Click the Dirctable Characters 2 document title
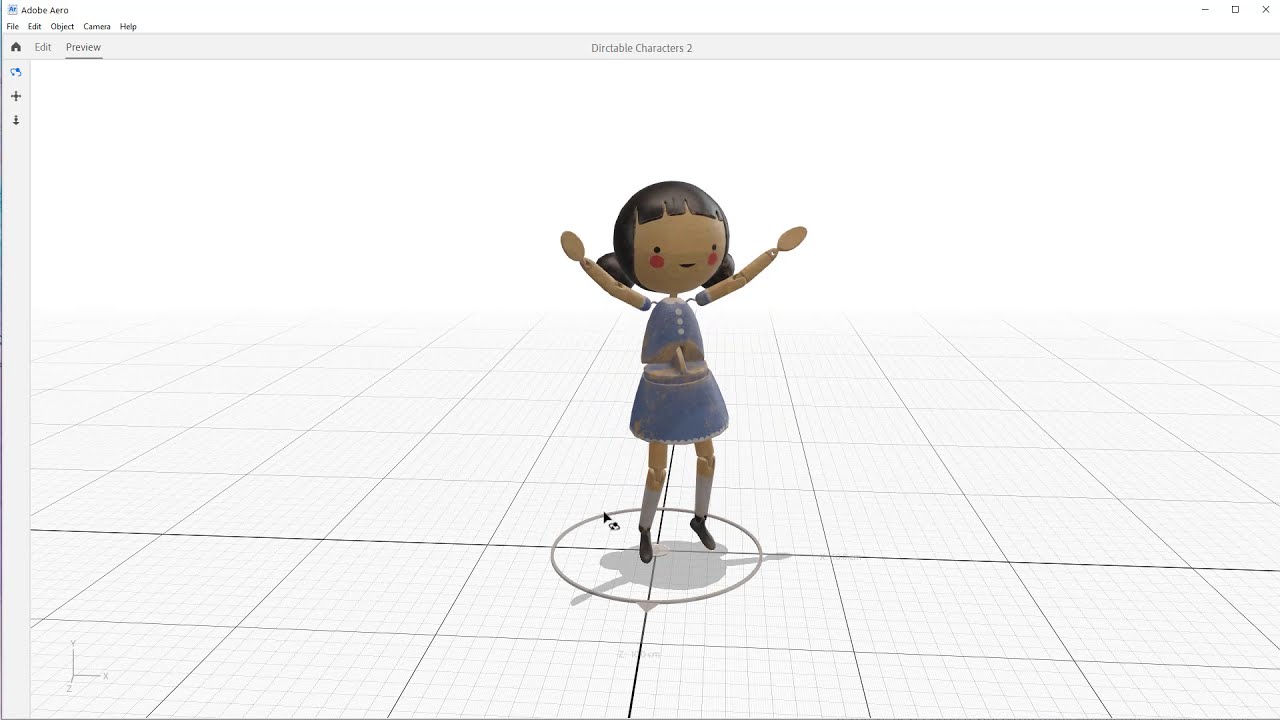 642,48
